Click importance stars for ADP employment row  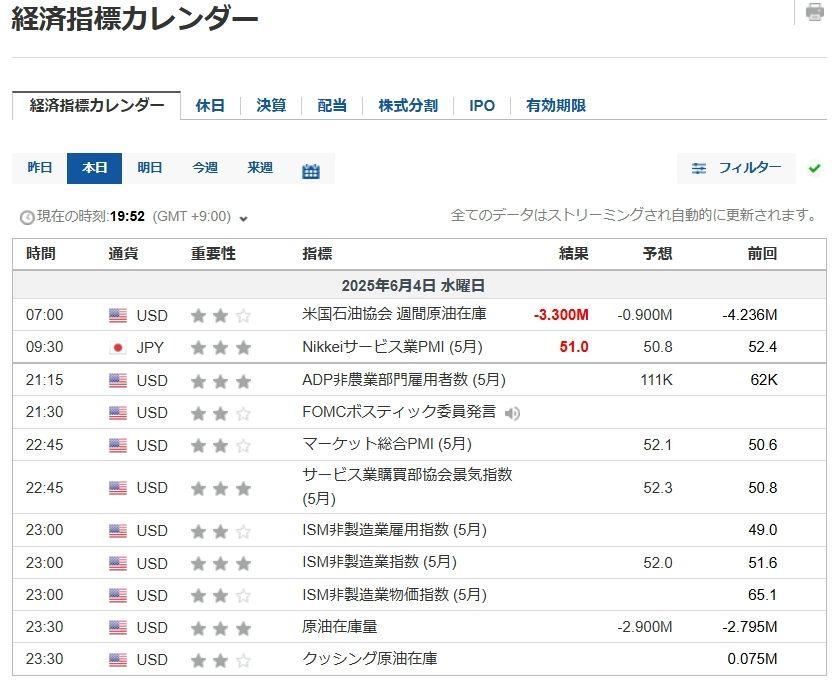tap(220, 380)
